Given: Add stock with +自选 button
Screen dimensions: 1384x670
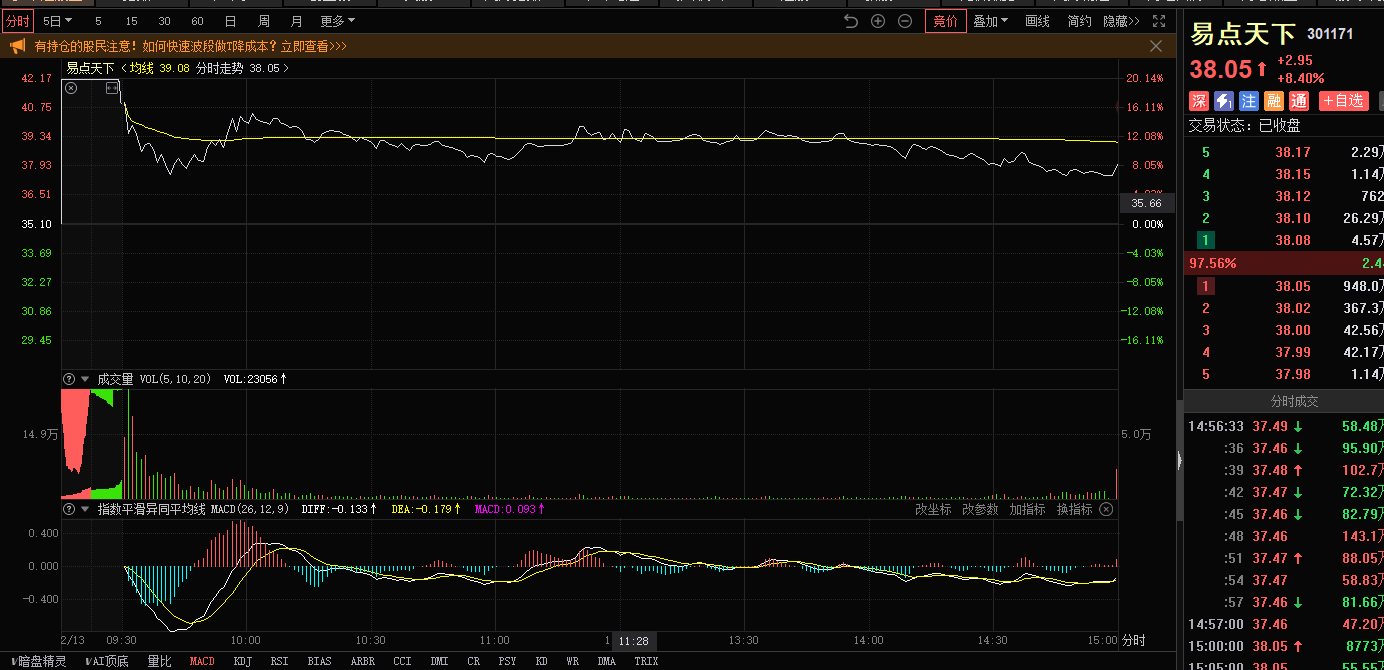Looking at the screenshot, I should click(1343, 101).
